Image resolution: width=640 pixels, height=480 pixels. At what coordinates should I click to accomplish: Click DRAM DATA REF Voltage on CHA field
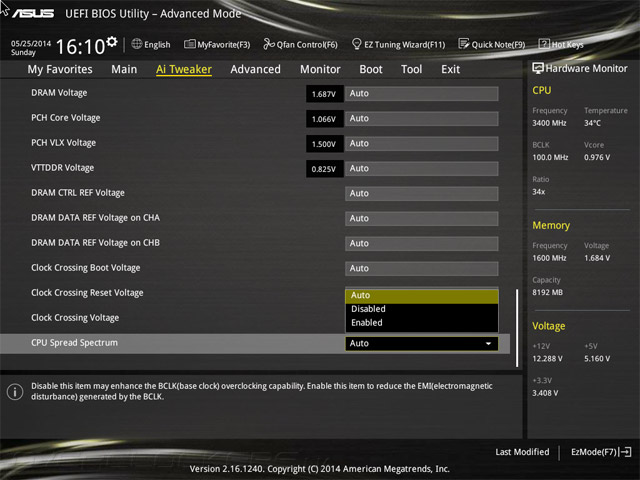pos(422,218)
